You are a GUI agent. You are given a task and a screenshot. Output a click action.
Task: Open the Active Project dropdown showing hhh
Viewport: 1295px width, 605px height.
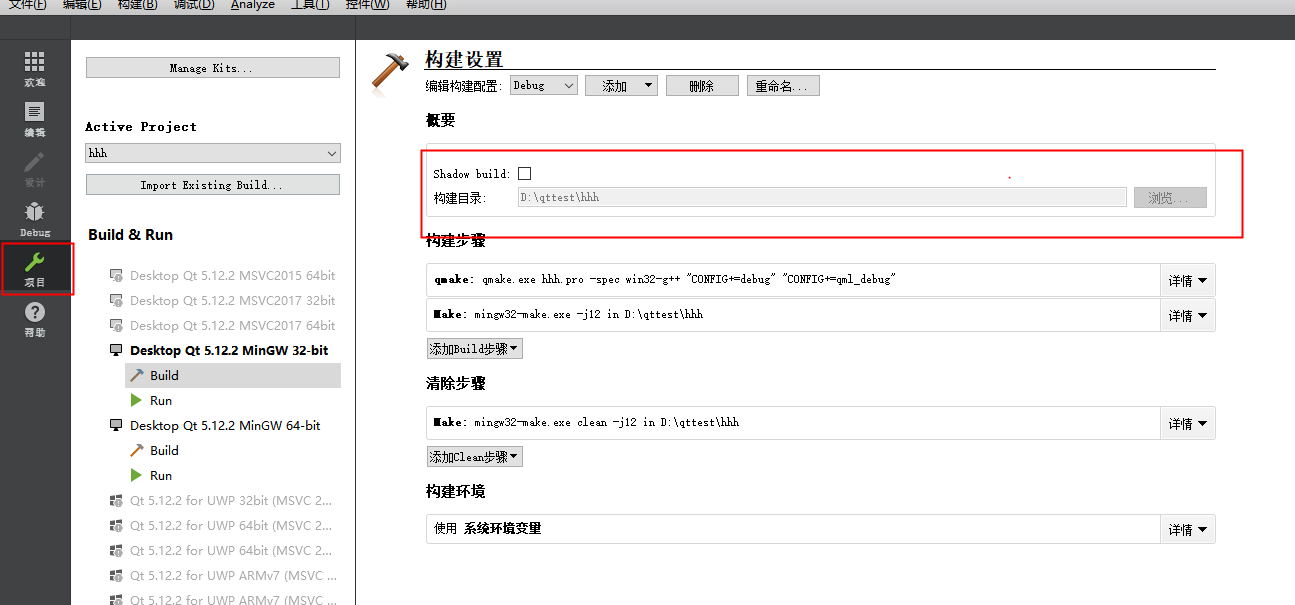coord(213,153)
